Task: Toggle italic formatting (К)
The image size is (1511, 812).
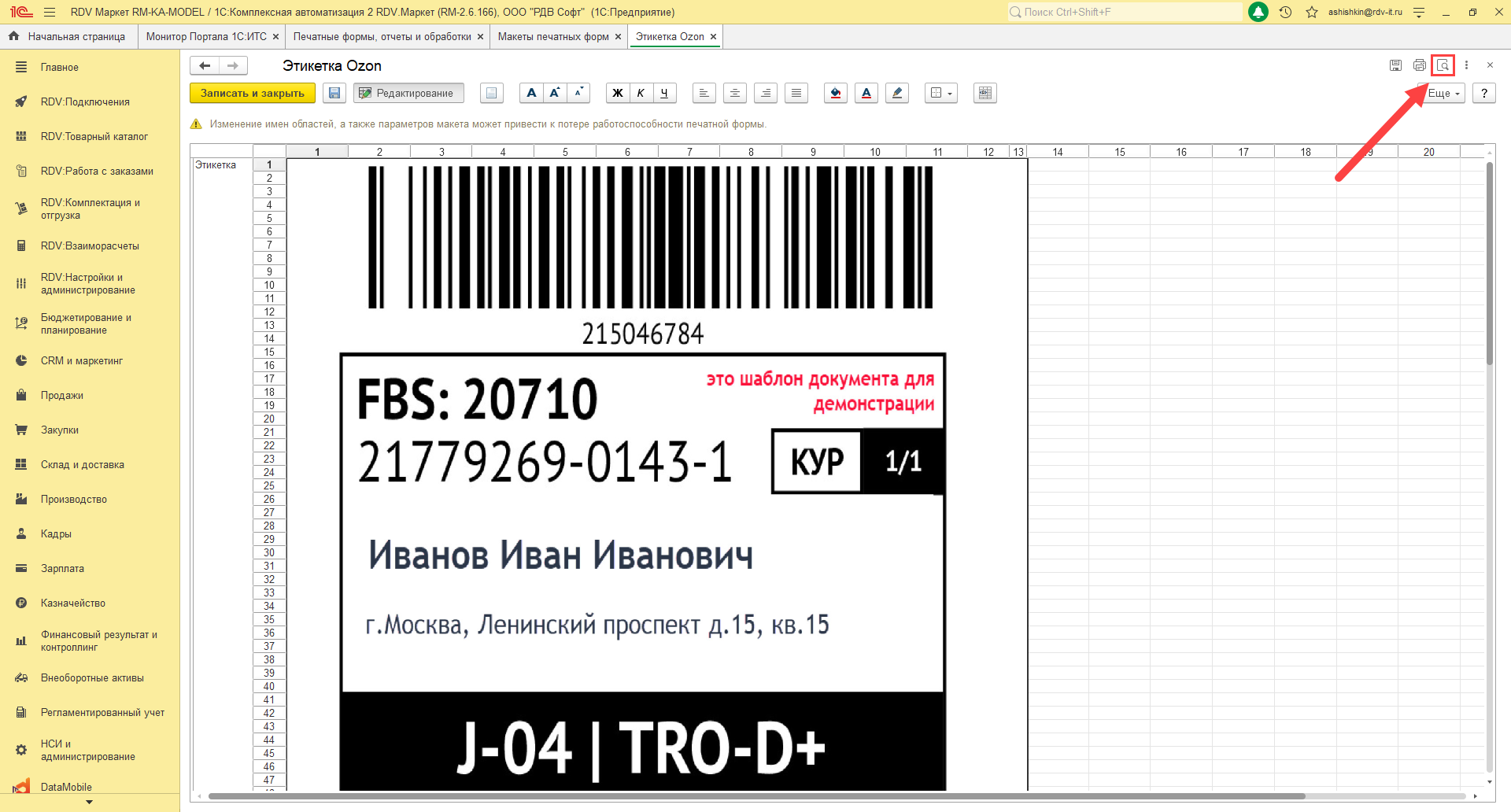Action: point(641,93)
